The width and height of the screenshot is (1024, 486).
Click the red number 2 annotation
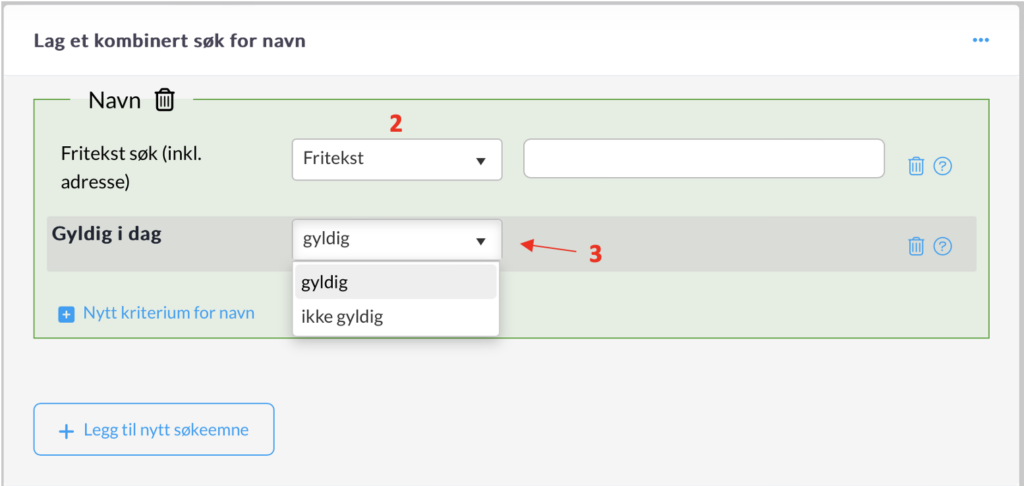pos(396,125)
